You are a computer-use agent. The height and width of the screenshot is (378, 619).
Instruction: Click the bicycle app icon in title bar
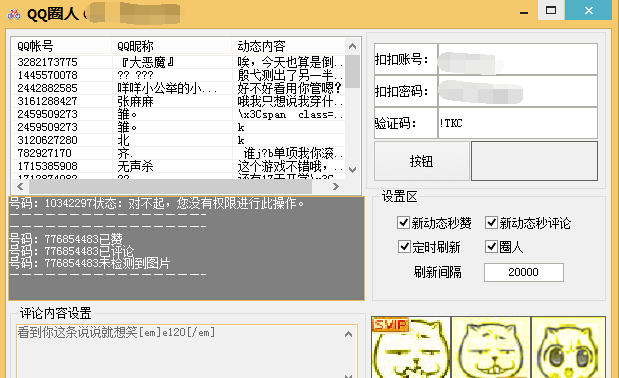[14, 15]
